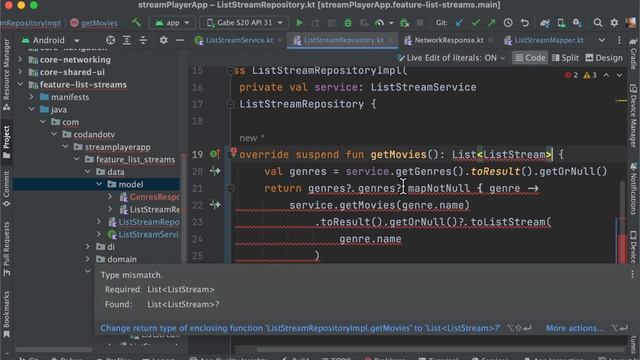Open the Gabe S20 API 31 device dropdown

(x=244, y=23)
